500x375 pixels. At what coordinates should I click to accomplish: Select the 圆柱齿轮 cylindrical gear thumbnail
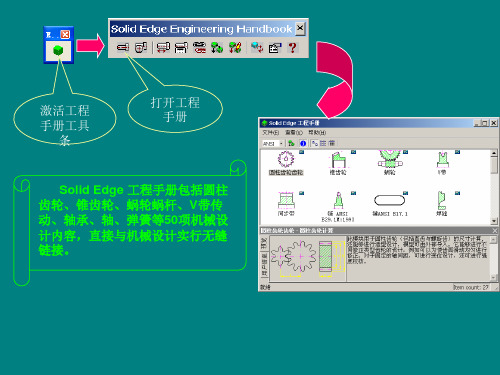point(286,163)
